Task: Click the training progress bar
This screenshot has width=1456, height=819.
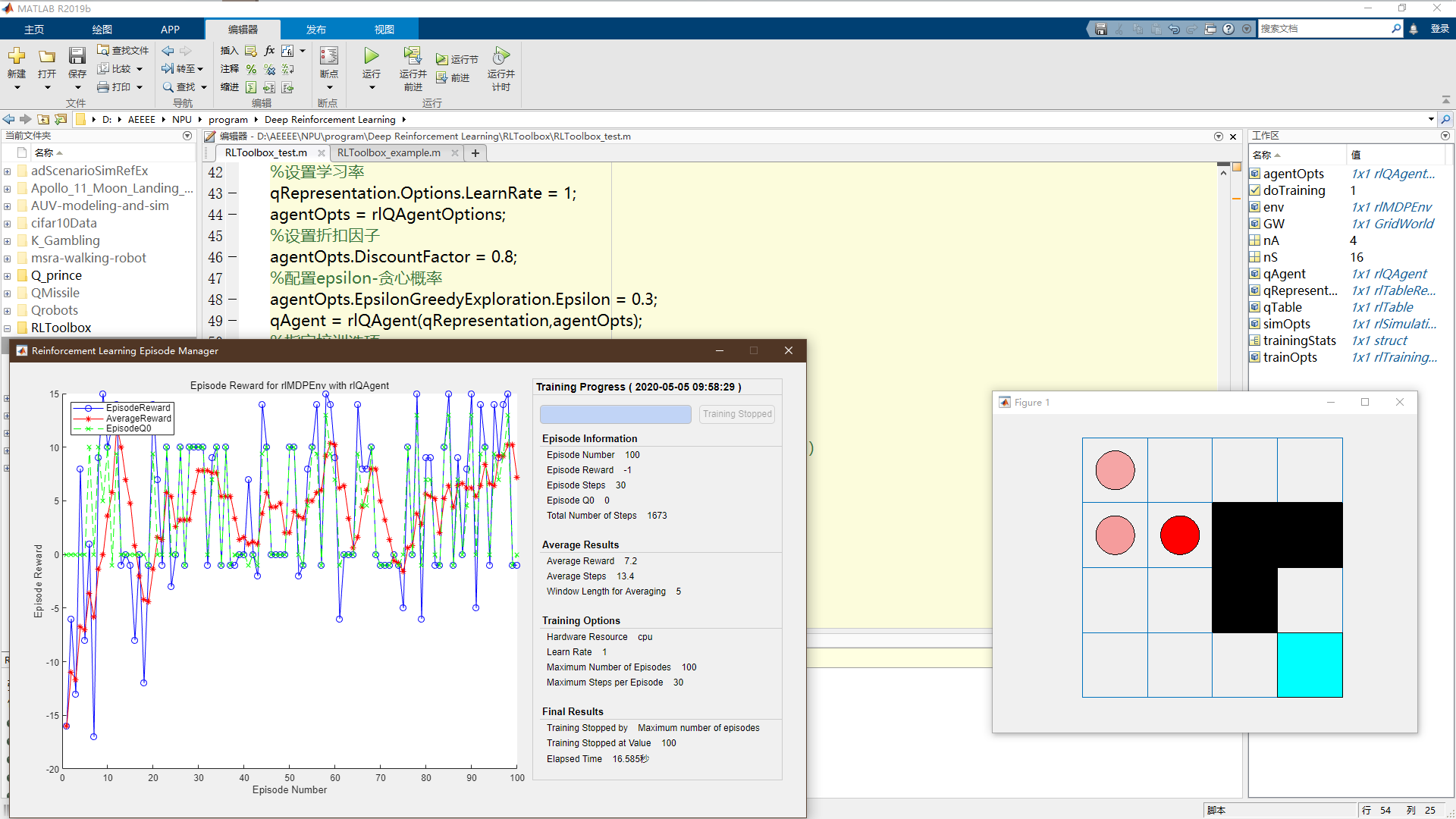Action: 615,414
